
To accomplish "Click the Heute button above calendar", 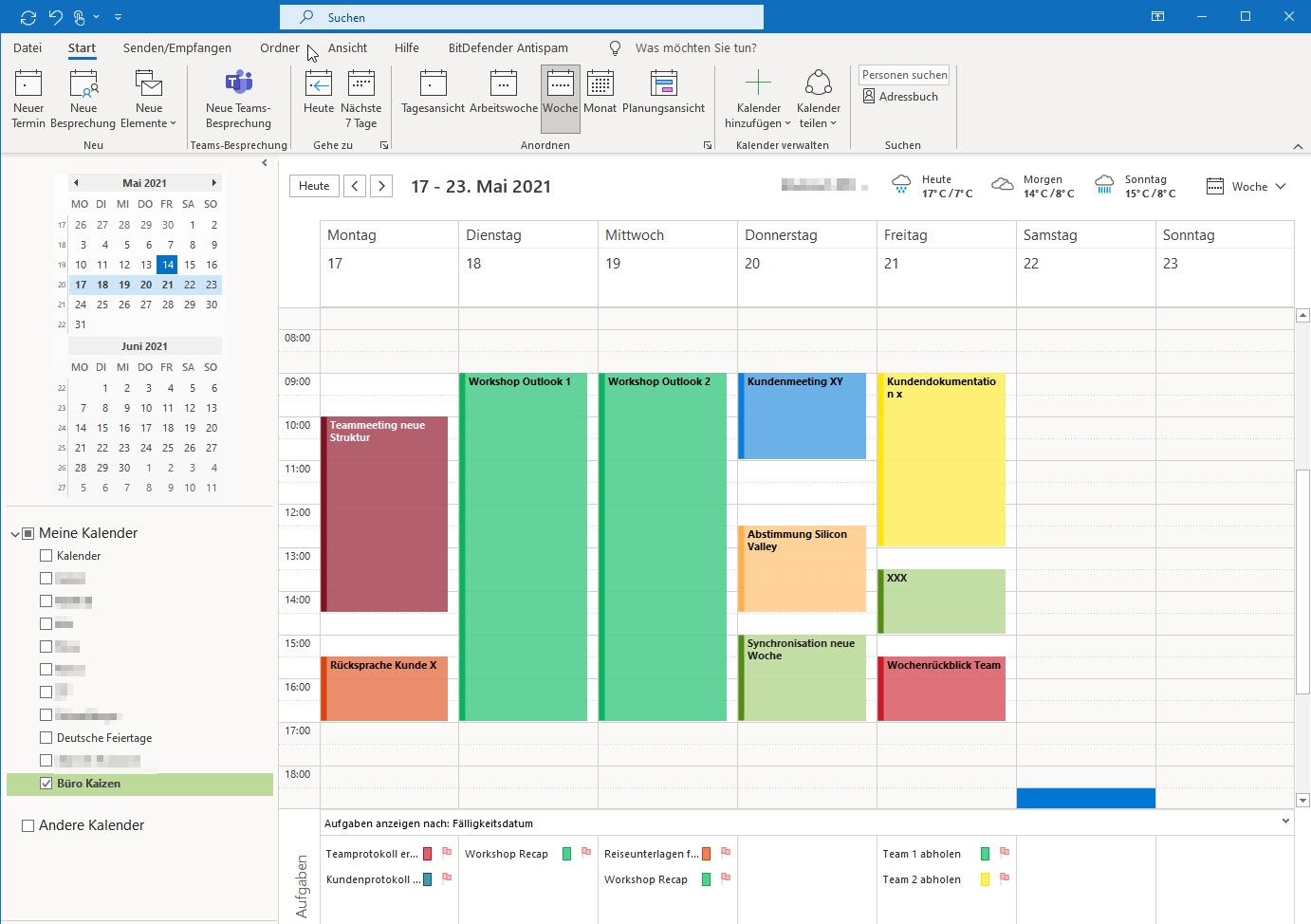I will (314, 186).
